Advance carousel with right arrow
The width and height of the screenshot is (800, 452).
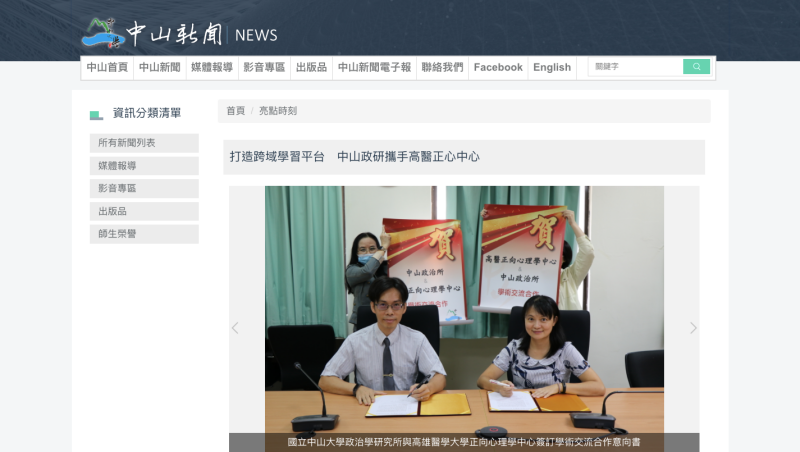pyautogui.click(x=693, y=328)
